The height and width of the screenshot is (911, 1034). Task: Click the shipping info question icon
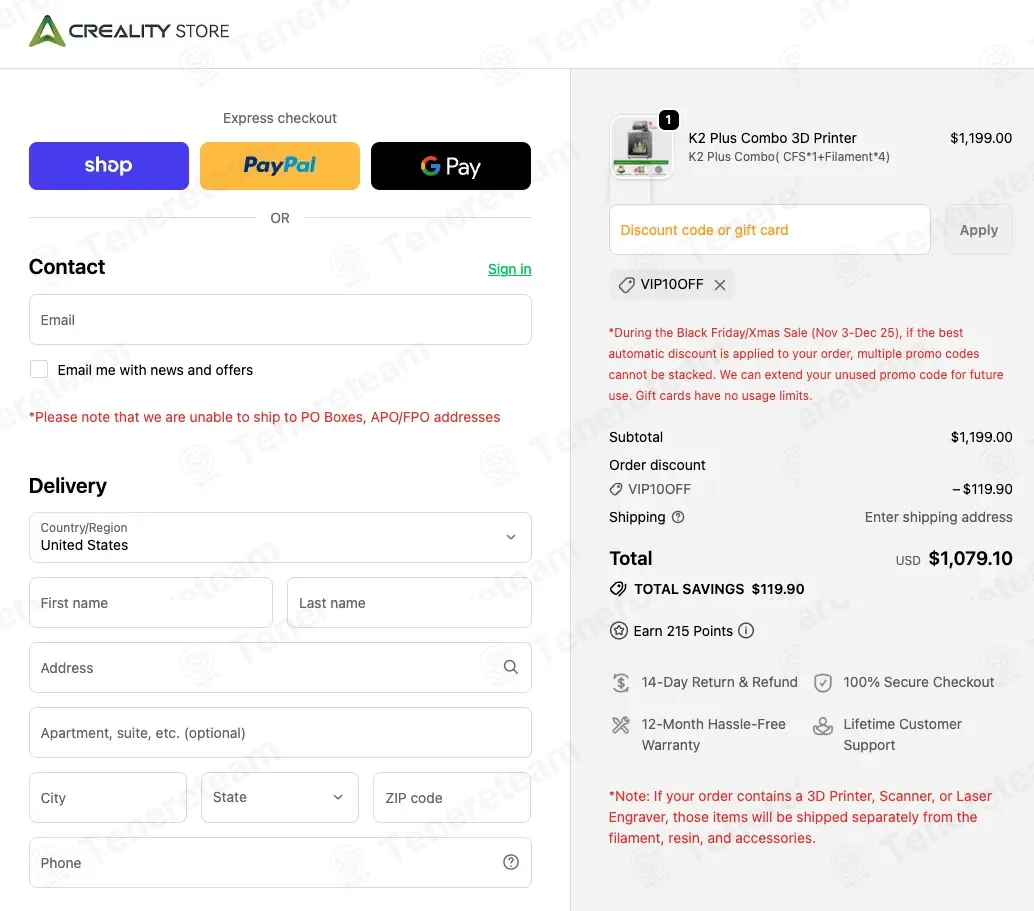pyautogui.click(x=678, y=517)
